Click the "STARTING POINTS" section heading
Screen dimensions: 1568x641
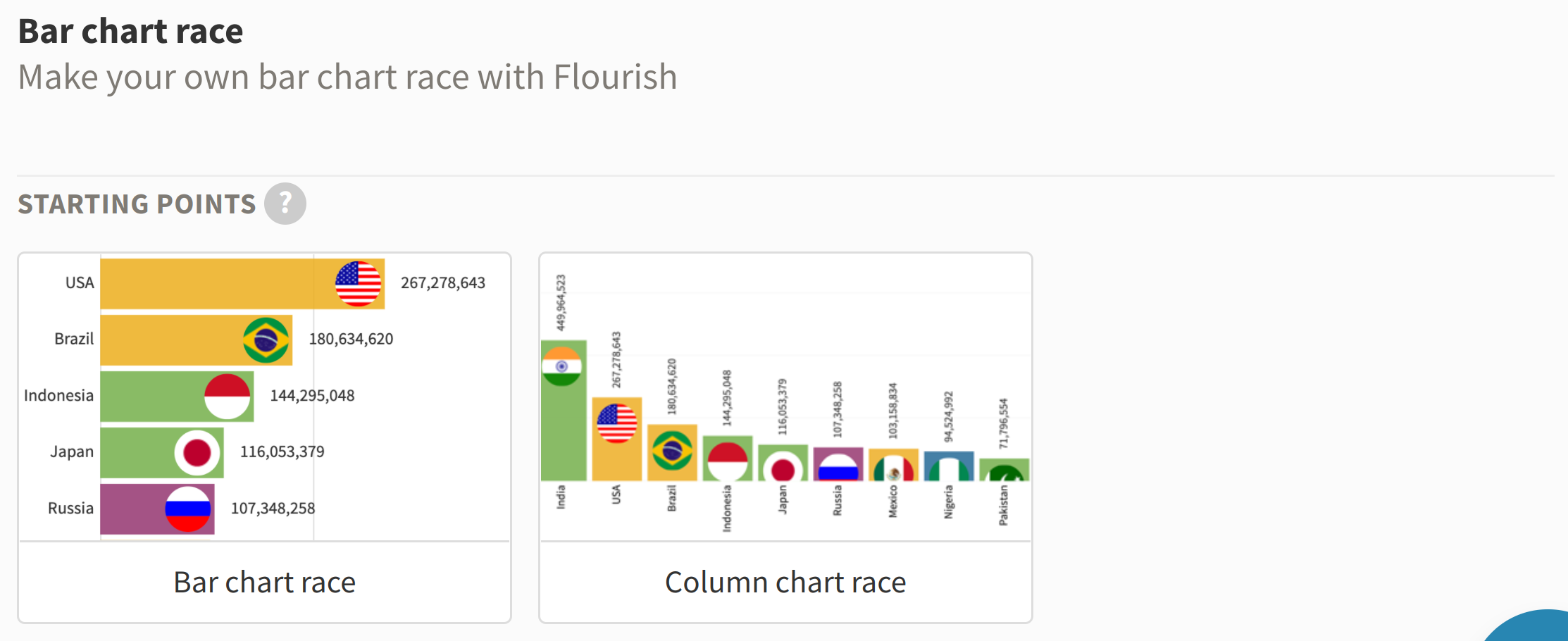[137, 204]
